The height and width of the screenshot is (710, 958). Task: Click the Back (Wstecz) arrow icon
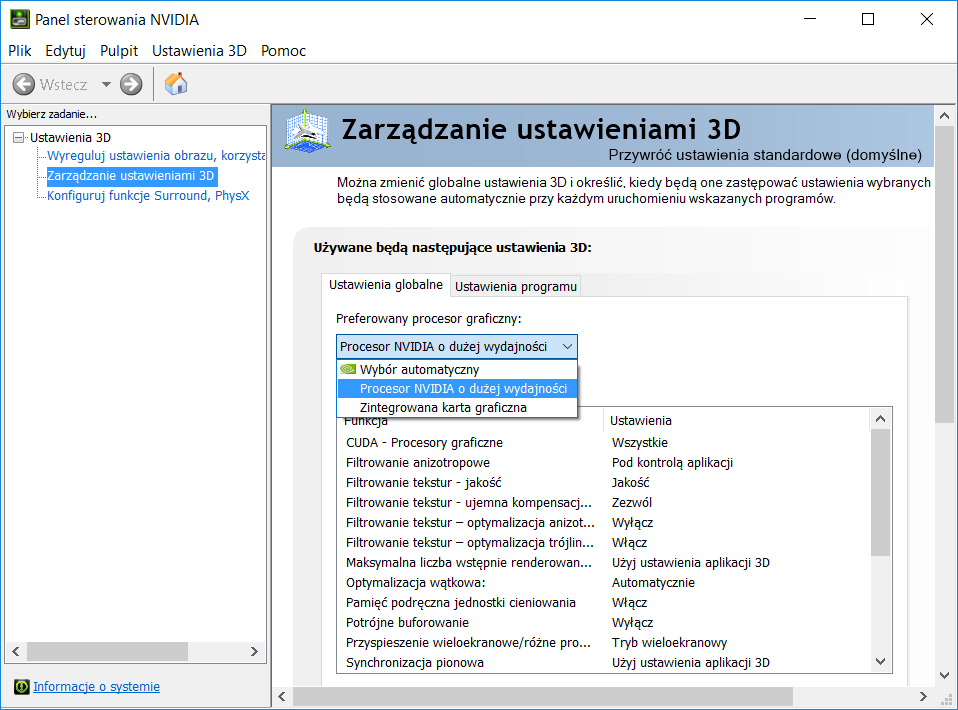(x=24, y=84)
